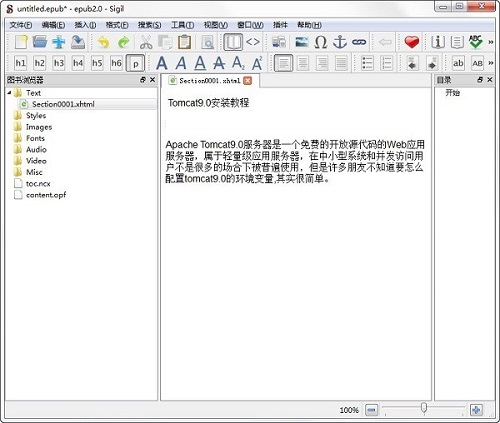Increase paragraph indent
This screenshot has height=423, width=500.
click(x=432, y=63)
